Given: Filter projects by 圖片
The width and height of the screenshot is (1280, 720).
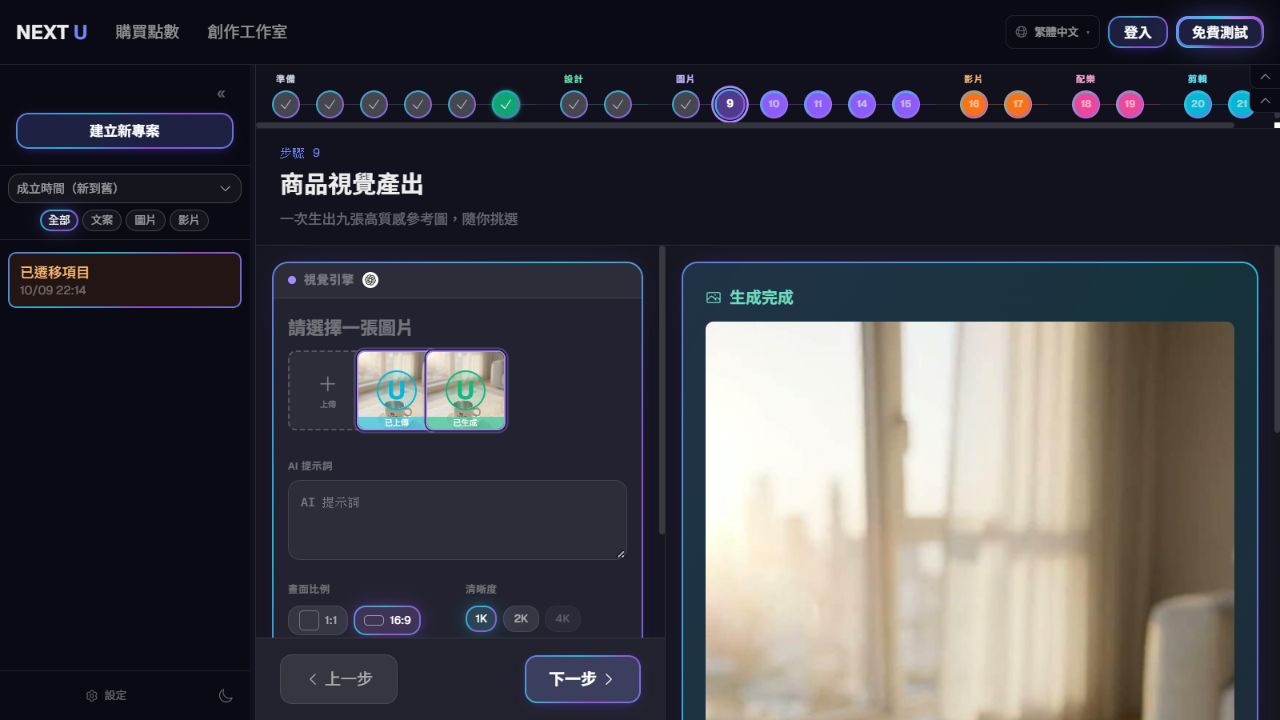Looking at the screenshot, I should click(x=145, y=220).
